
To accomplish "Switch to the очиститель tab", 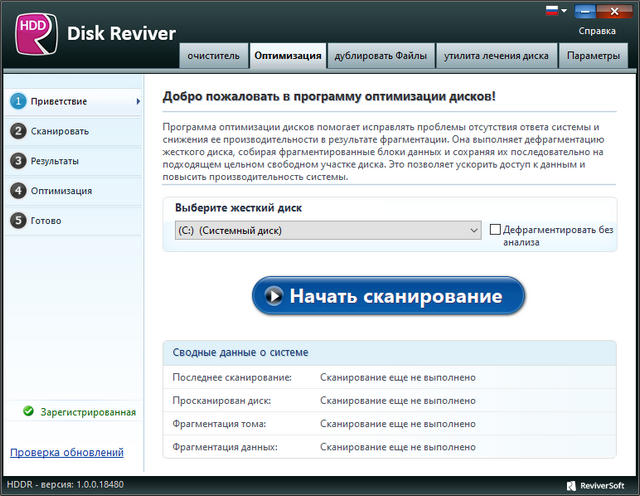I will [213, 56].
